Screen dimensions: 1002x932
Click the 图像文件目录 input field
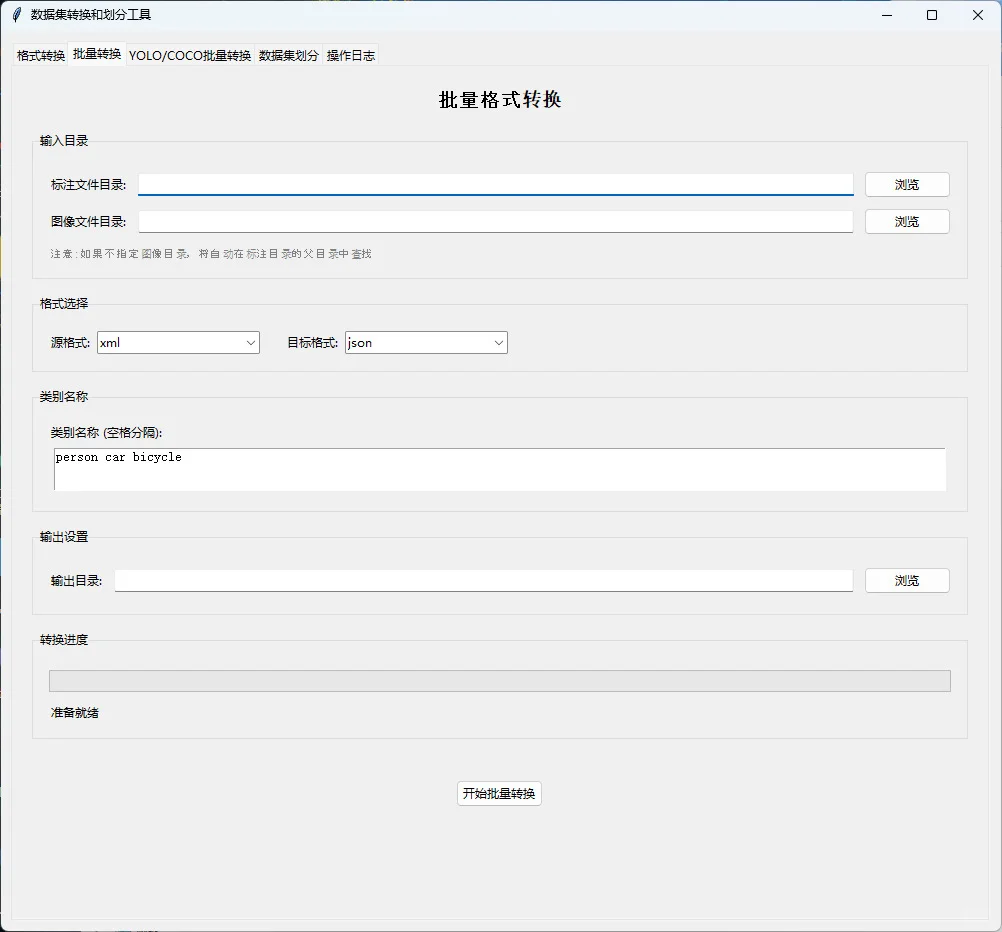point(497,221)
